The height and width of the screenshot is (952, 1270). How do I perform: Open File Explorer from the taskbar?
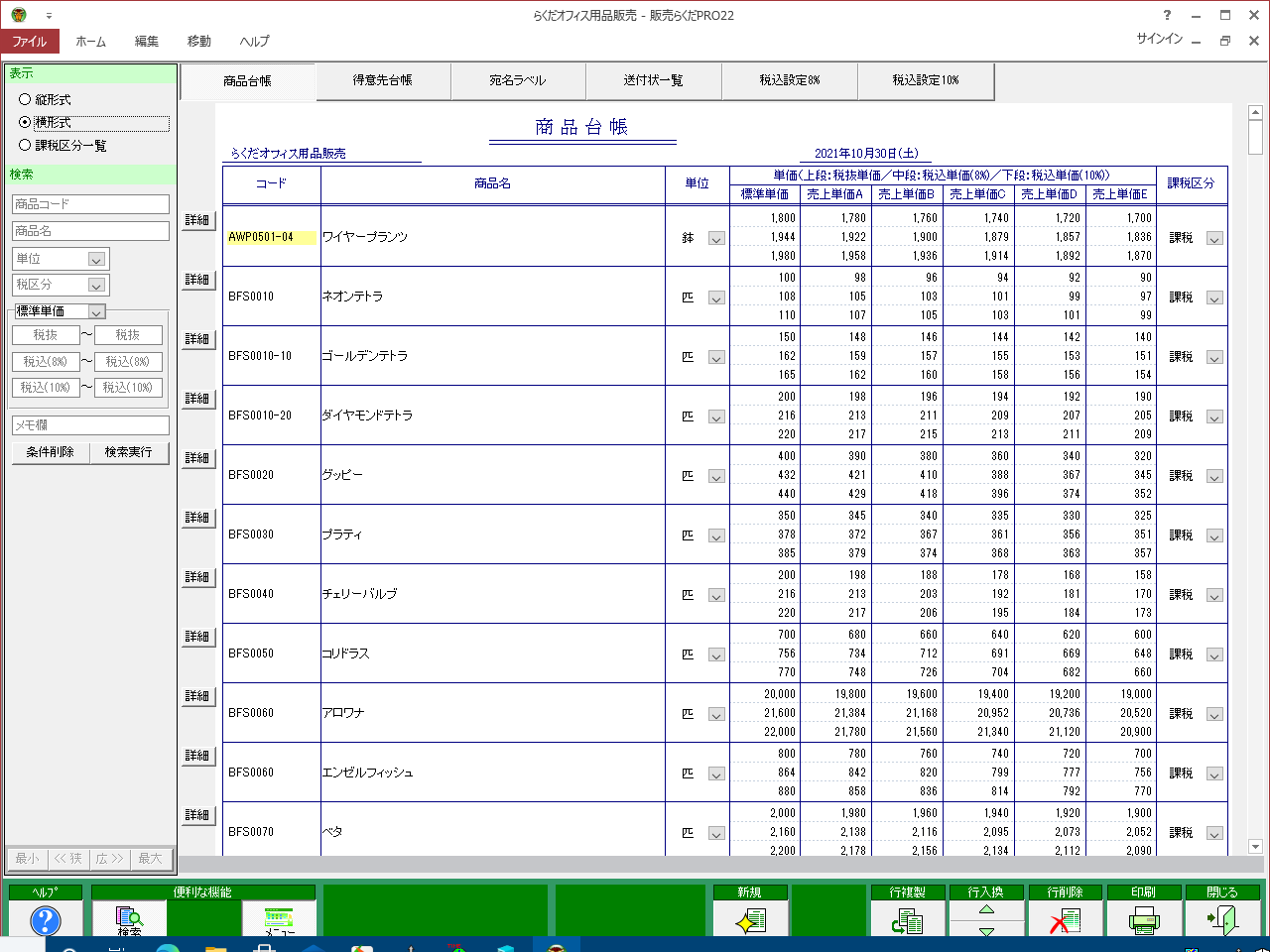tap(215, 947)
